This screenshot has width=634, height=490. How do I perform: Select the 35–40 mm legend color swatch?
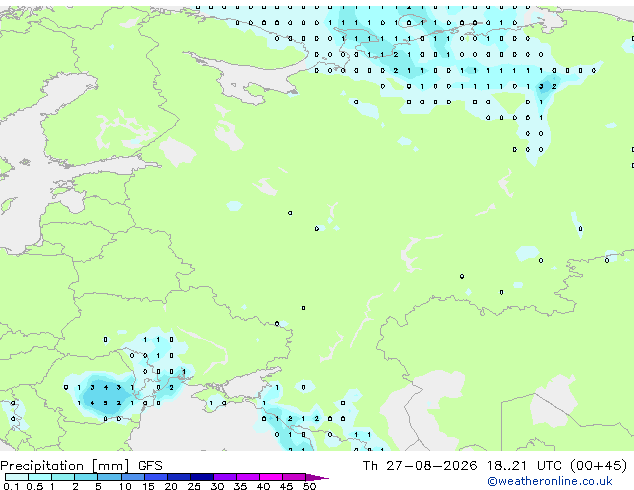247,477
